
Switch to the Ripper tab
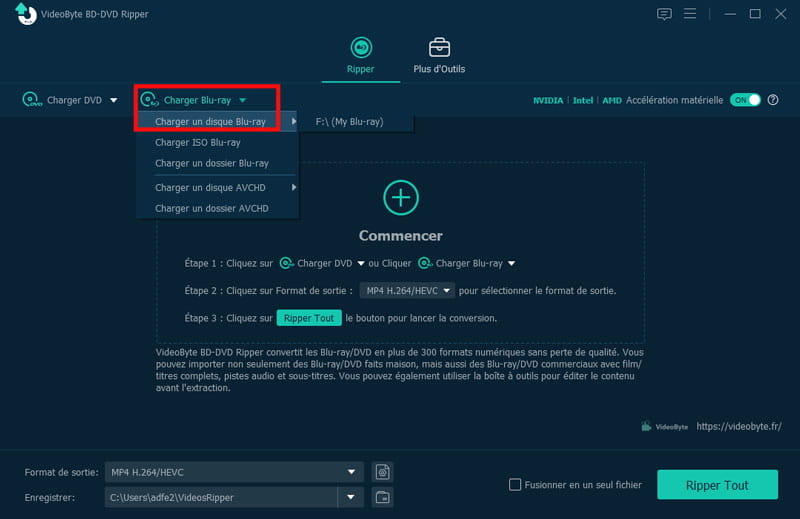[361, 56]
